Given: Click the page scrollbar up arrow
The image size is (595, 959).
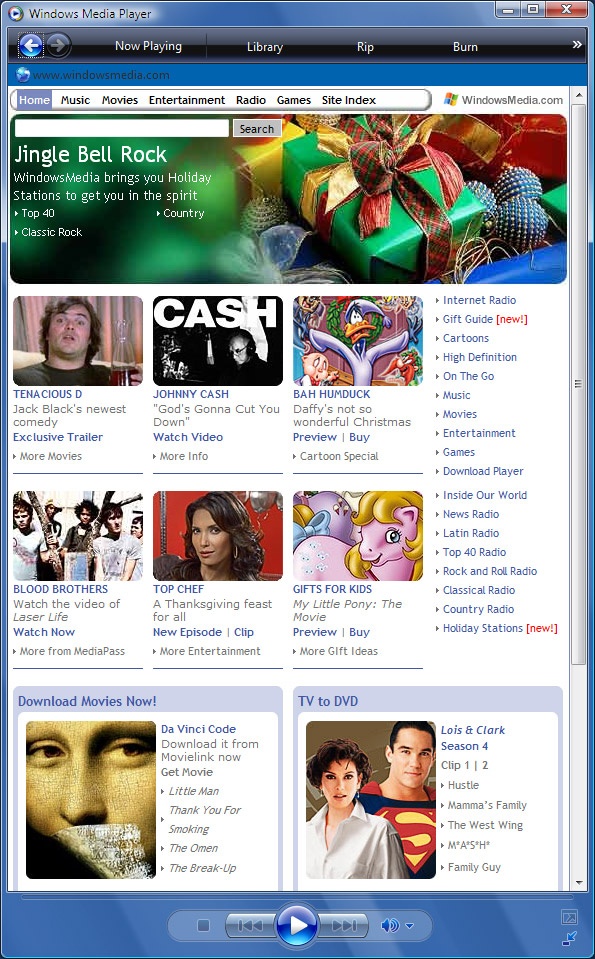Looking at the screenshot, I should (x=578, y=95).
